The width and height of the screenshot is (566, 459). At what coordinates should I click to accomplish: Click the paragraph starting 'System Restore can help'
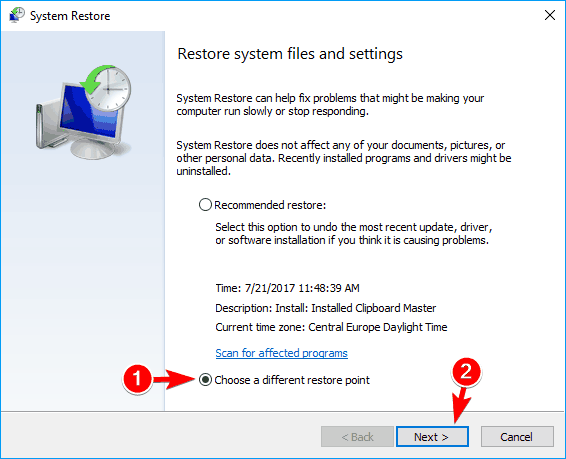[330, 104]
